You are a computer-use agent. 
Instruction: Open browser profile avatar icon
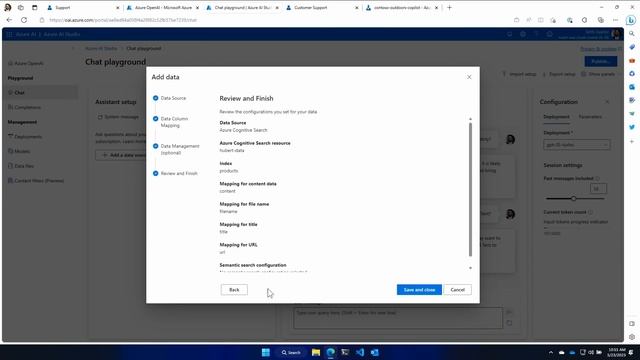coord(7,7)
